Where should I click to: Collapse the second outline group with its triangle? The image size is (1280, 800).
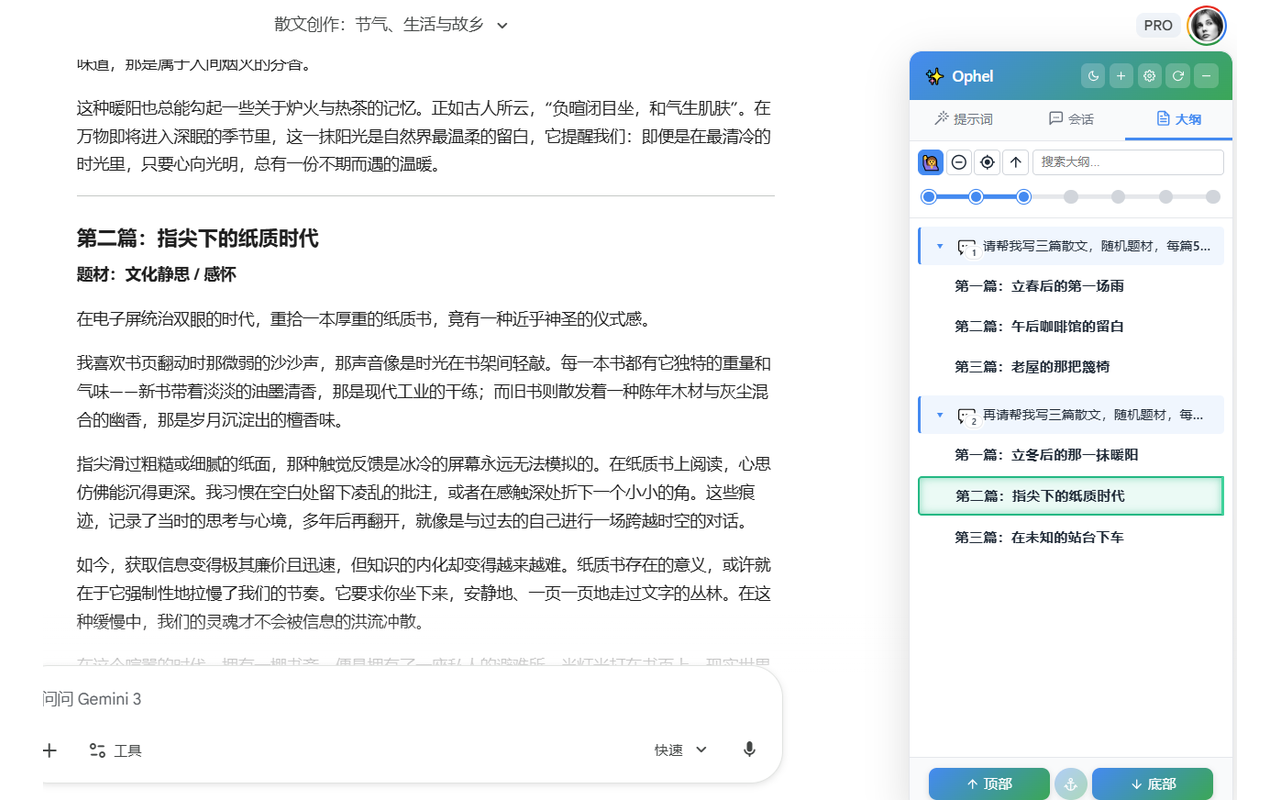pos(938,414)
